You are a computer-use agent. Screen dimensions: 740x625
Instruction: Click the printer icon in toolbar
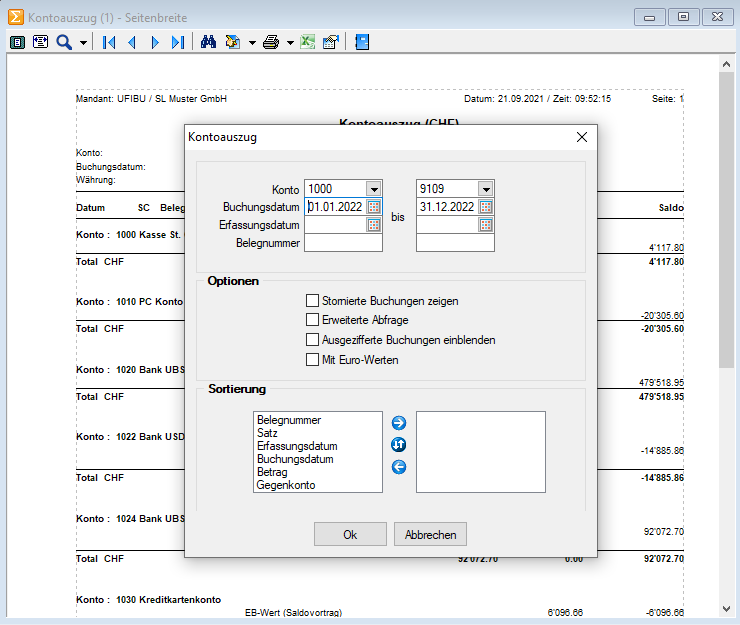(271, 42)
